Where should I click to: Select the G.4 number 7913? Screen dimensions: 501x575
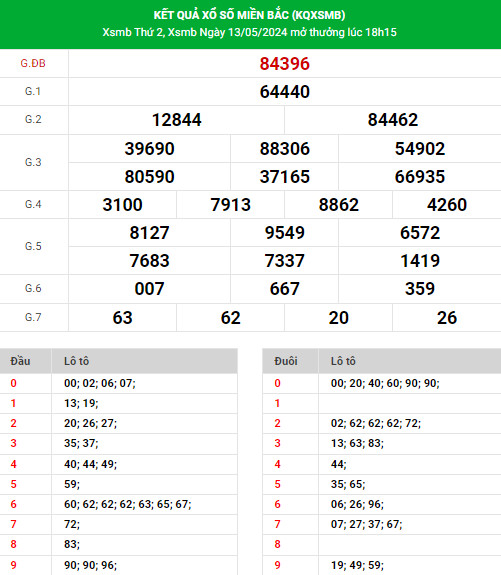(230, 205)
